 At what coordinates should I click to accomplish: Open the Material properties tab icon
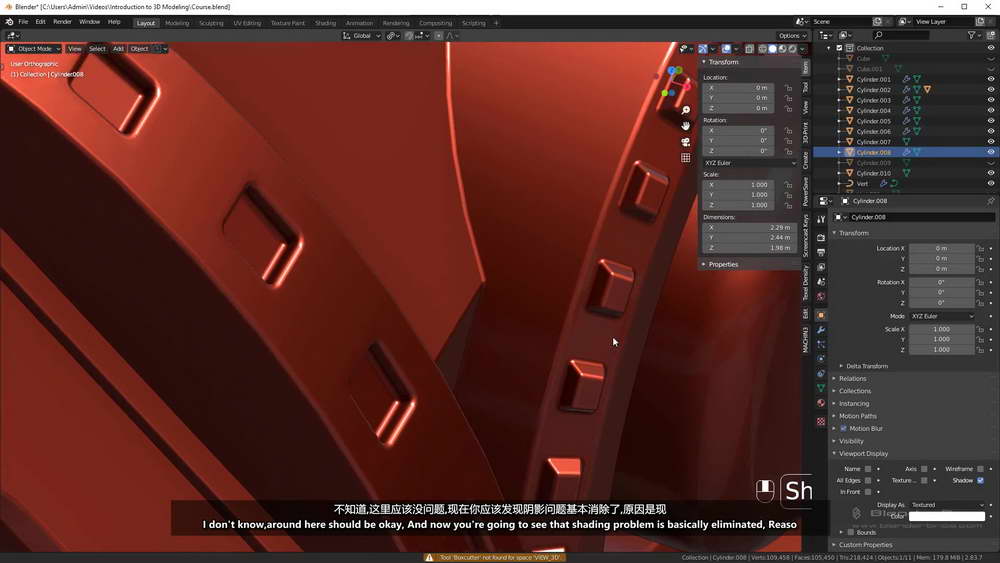point(821,403)
